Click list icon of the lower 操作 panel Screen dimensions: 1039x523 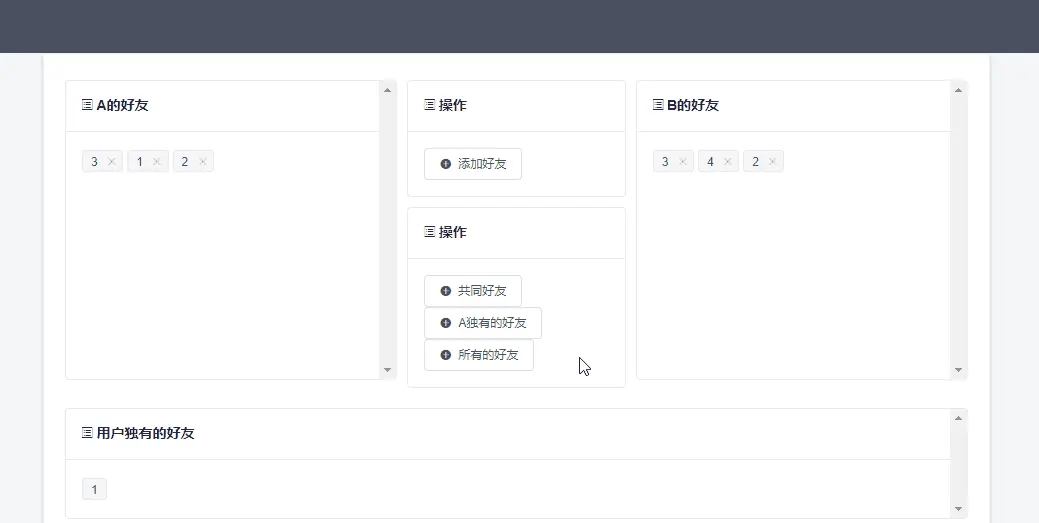429,232
